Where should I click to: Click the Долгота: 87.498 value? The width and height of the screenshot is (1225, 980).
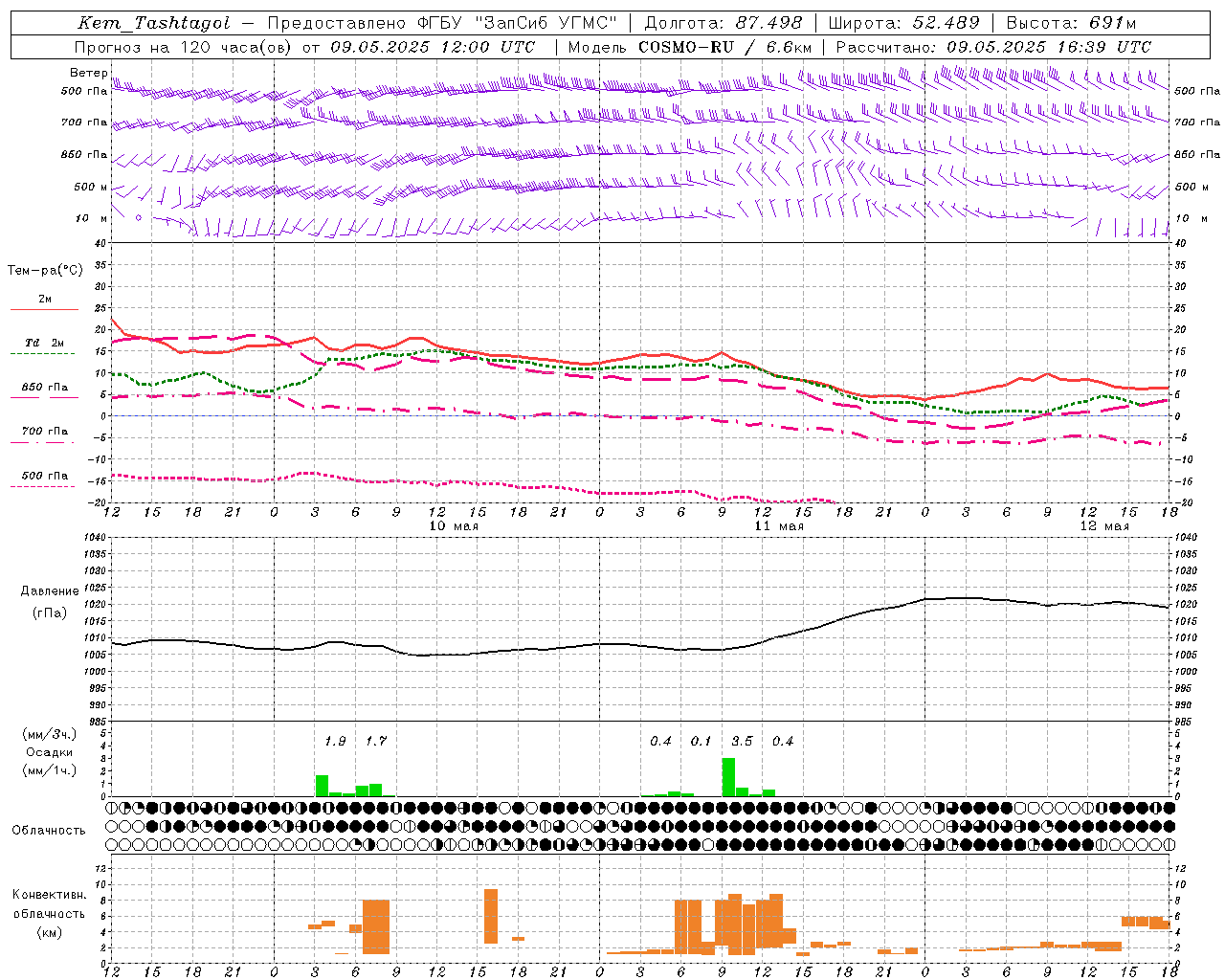tap(724, 23)
